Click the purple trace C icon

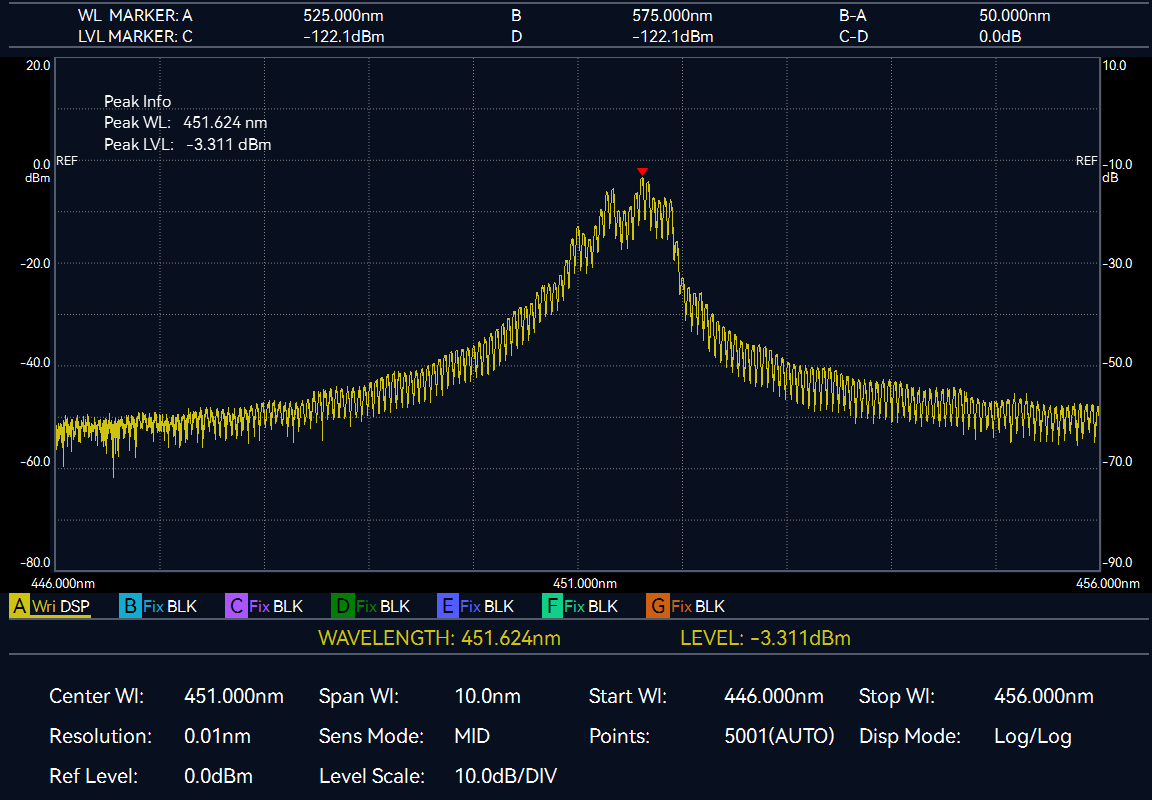(237, 606)
